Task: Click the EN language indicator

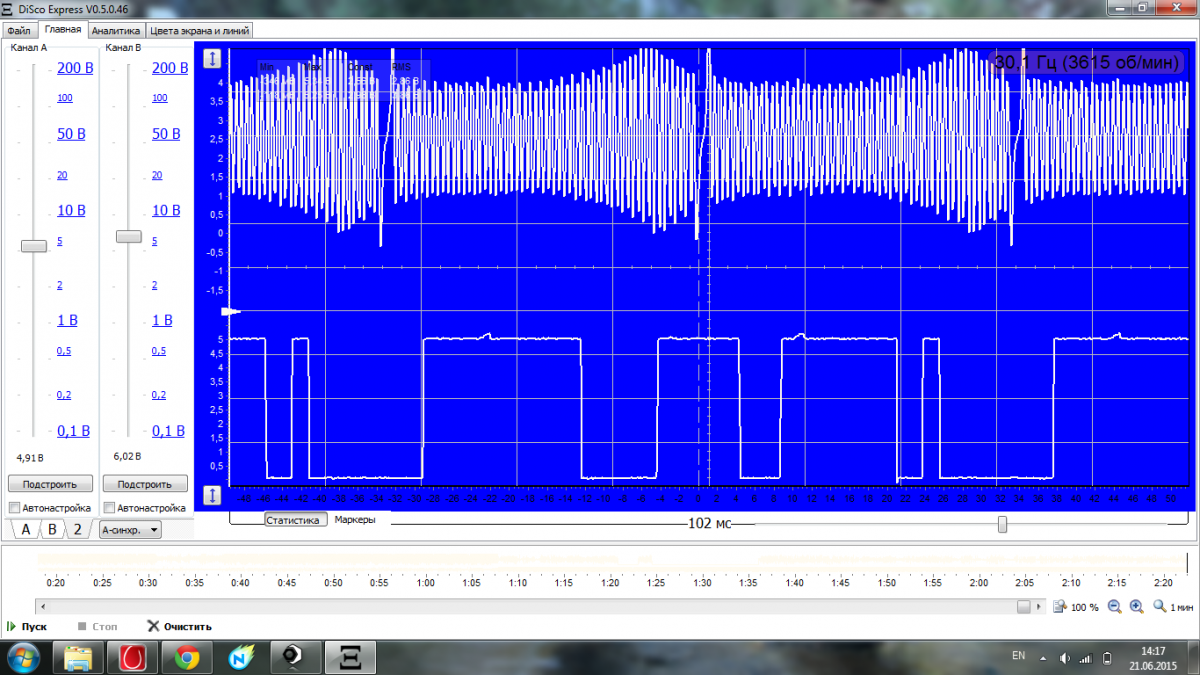Action: click(1019, 655)
